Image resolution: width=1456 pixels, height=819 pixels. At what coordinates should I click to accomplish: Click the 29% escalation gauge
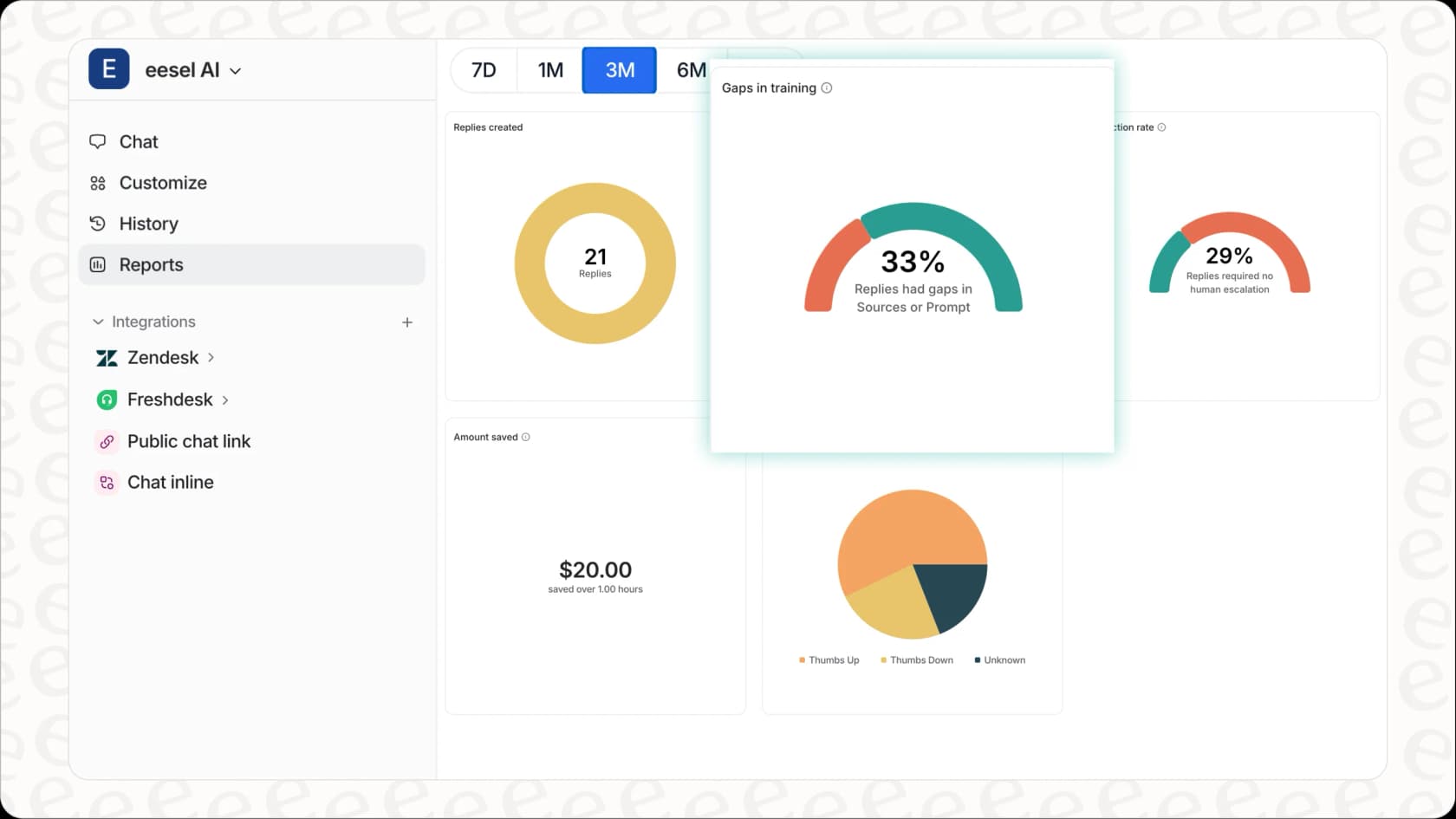tap(1230, 253)
